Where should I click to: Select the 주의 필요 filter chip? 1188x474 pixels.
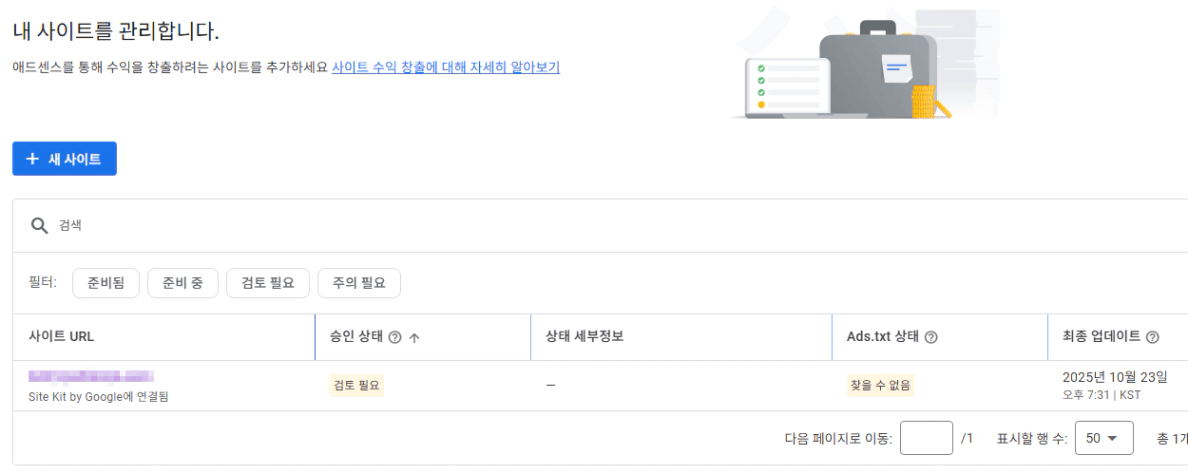click(x=359, y=283)
